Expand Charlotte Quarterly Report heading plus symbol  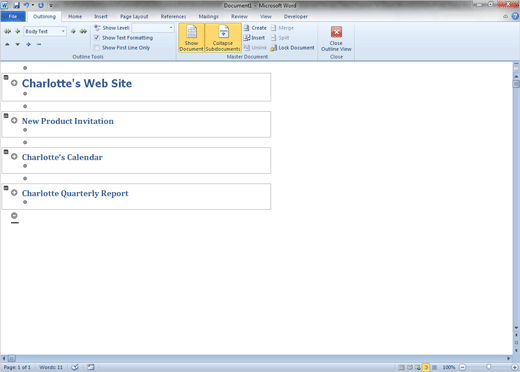pos(14,193)
